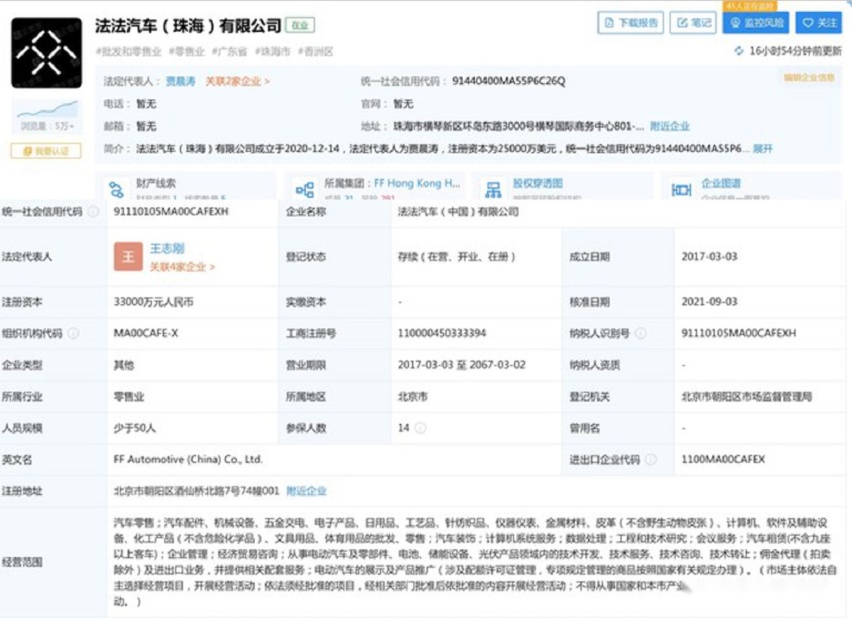This screenshot has height=625, width=852.
Task: Click registered capital 33000万元人民币
Action: coord(154,302)
